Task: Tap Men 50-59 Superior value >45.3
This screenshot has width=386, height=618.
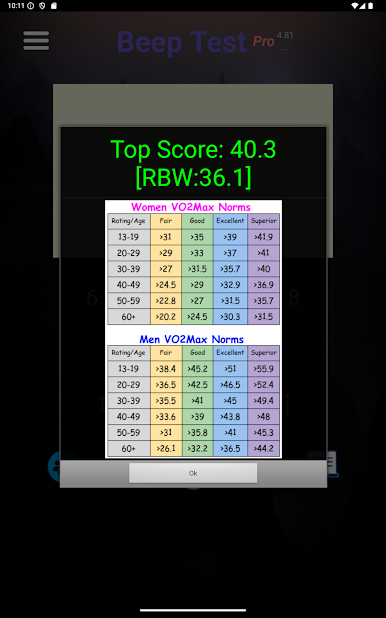Action: [x=264, y=432]
